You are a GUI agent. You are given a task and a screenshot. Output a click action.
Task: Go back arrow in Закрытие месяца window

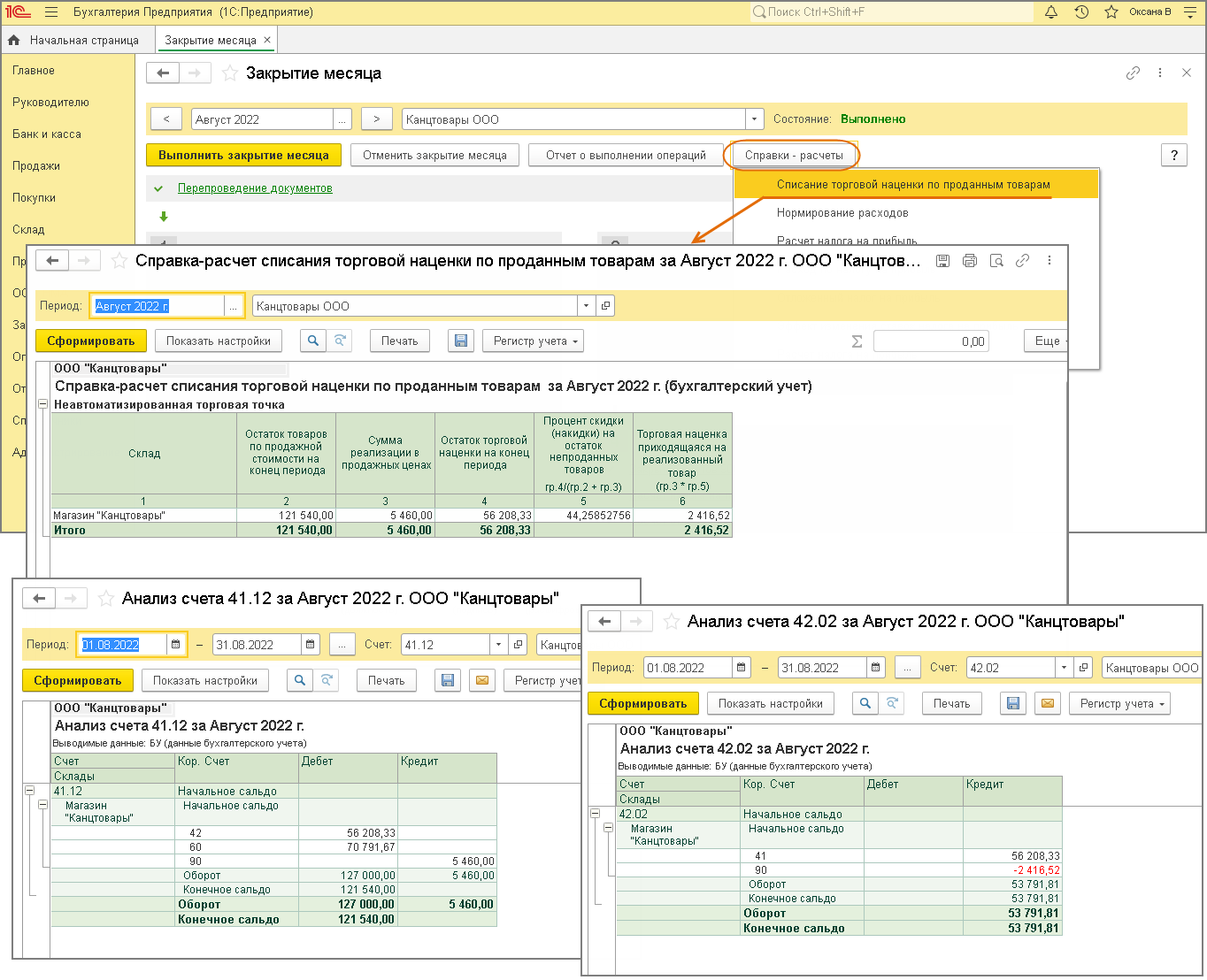pyautogui.click(x=163, y=73)
